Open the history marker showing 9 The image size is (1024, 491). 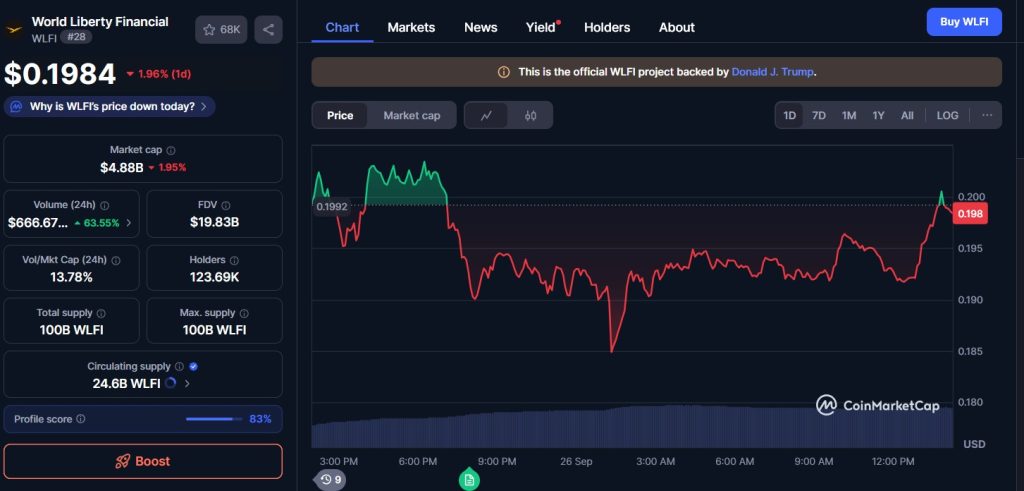[331, 480]
